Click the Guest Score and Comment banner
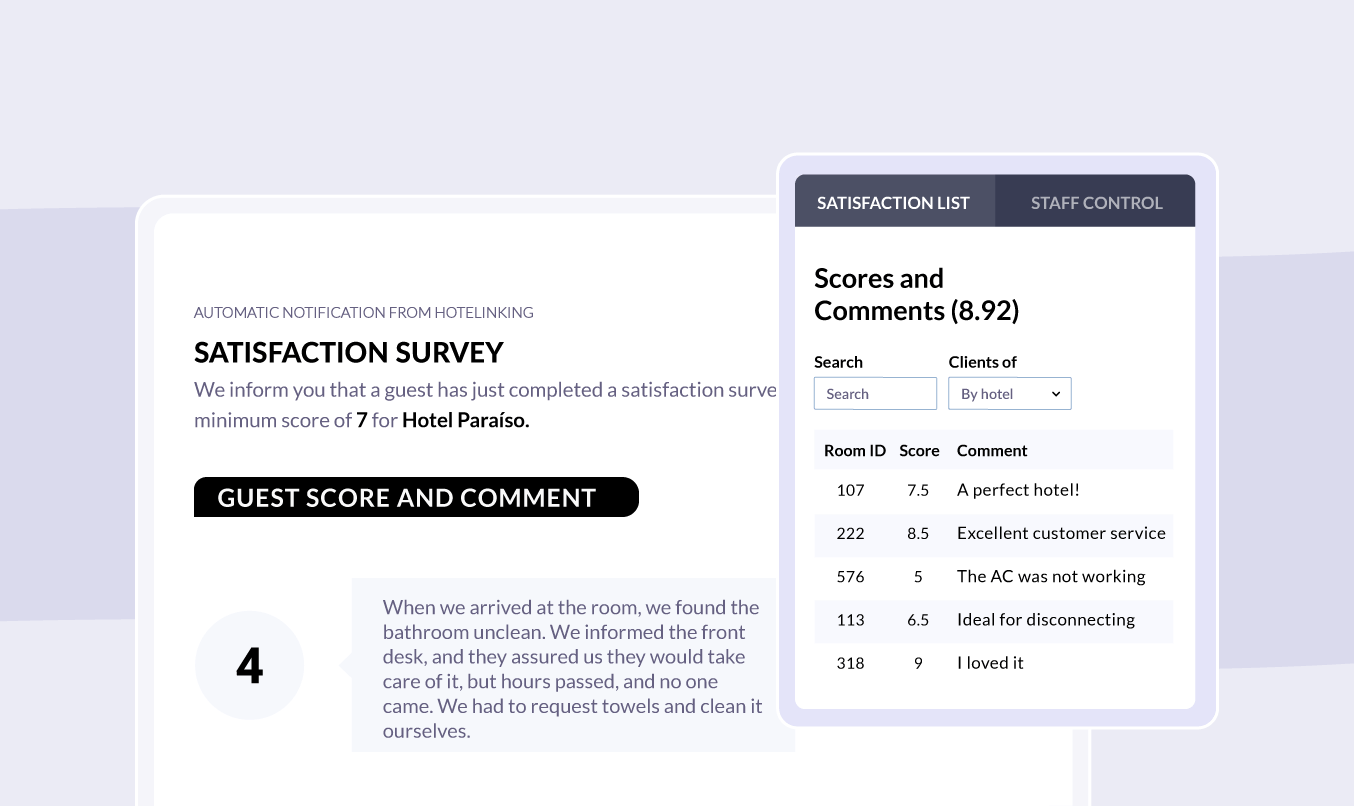 click(x=416, y=497)
